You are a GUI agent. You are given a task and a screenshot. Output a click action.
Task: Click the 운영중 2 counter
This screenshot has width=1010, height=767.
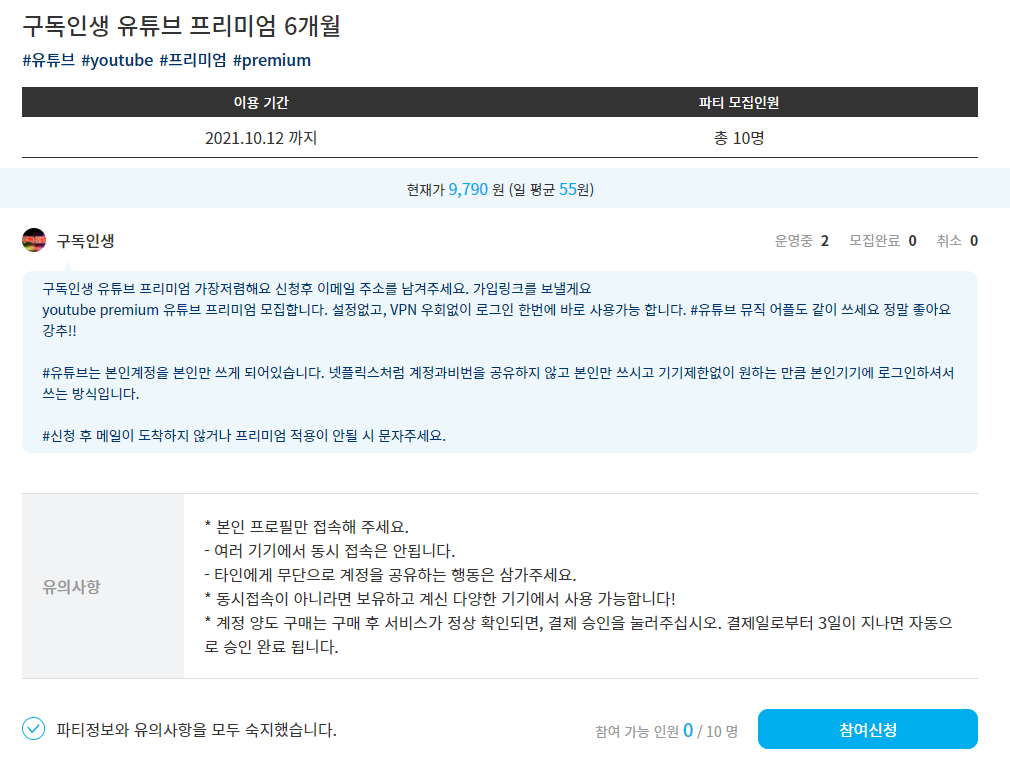tap(801, 241)
